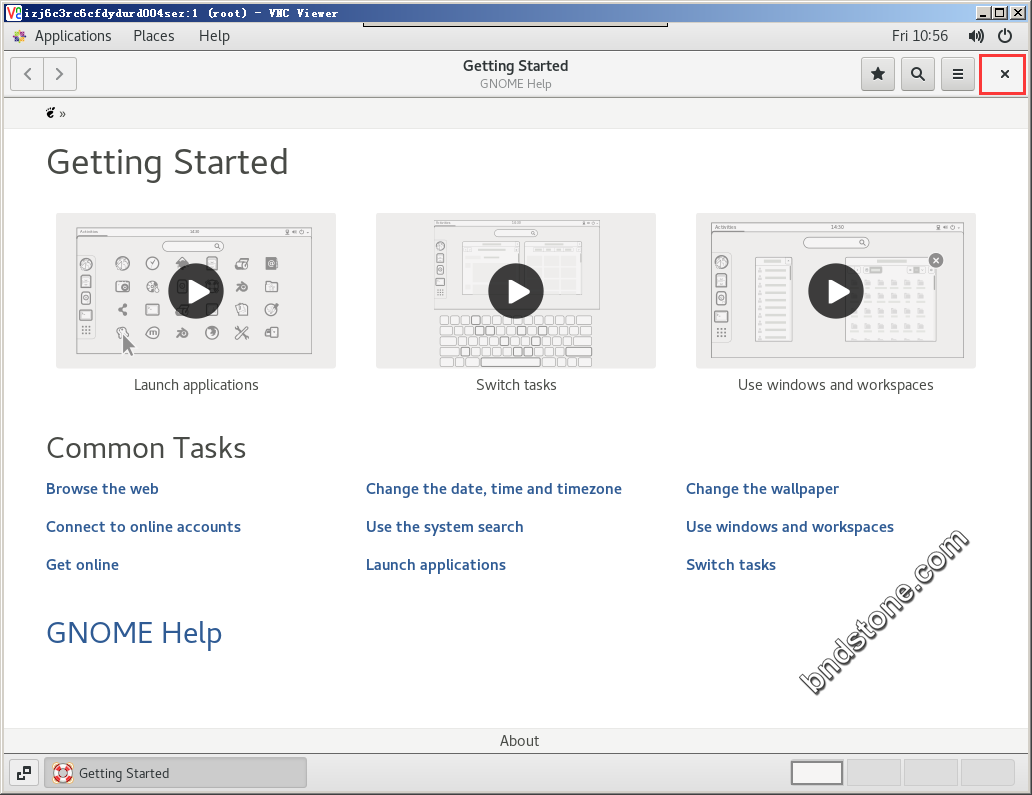Click the Launch applications caption text
This screenshot has height=795, width=1032.
[196, 385]
